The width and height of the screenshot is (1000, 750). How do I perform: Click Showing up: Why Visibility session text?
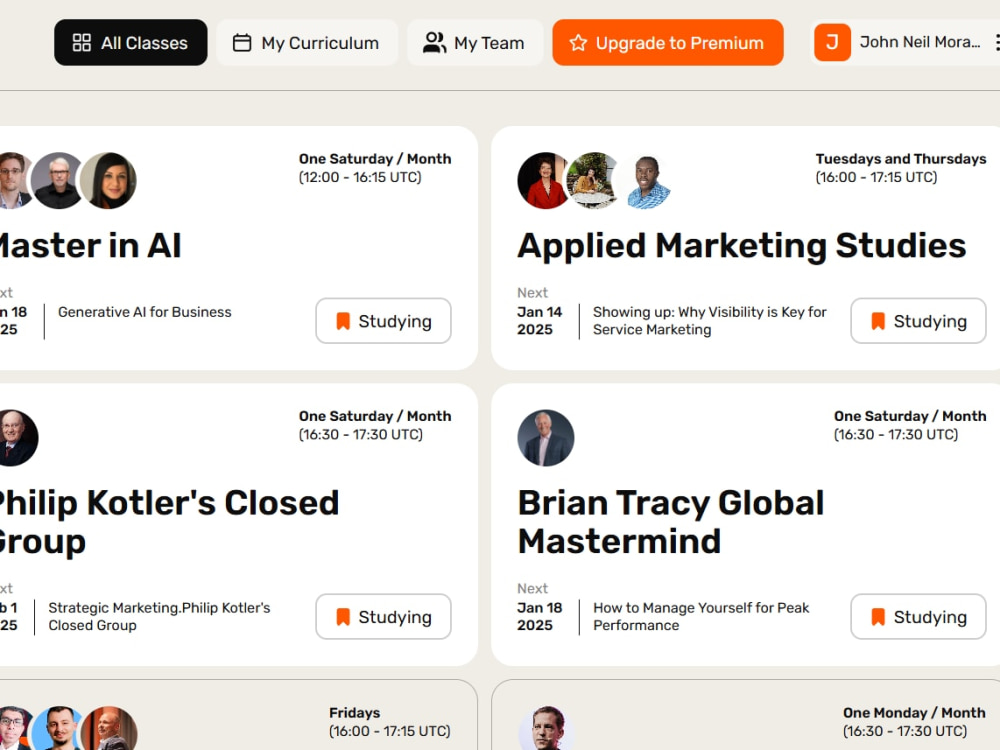(x=709, y=321)
